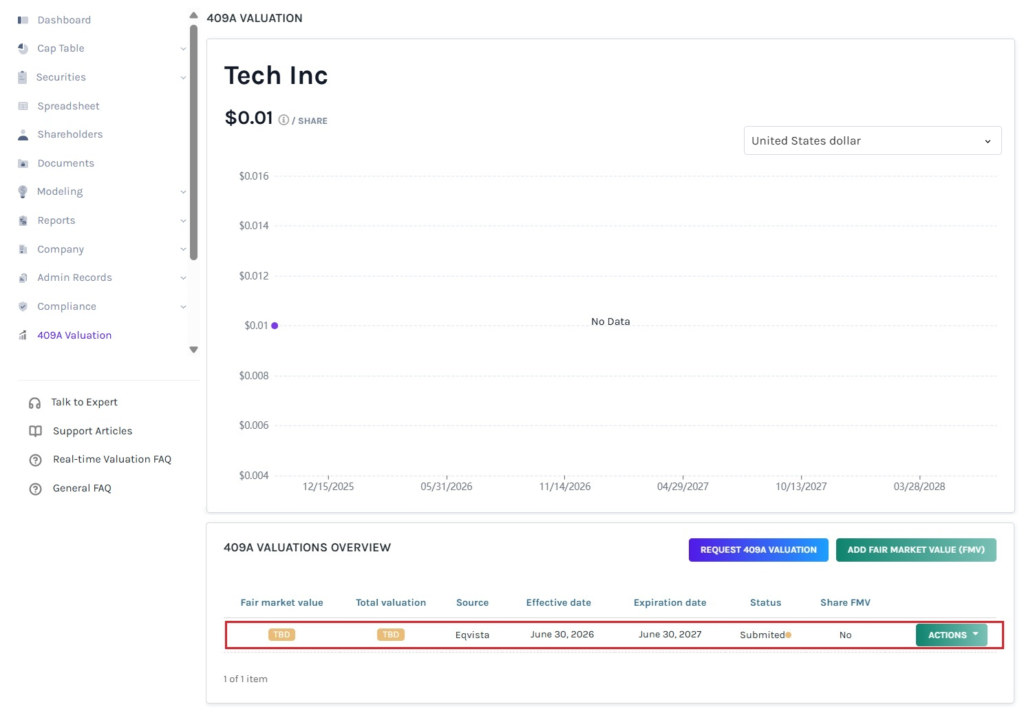Click Request 409A Valuation button
Image resolution: width=1024 pixels, height=709 pixels.
click(758, 550)
